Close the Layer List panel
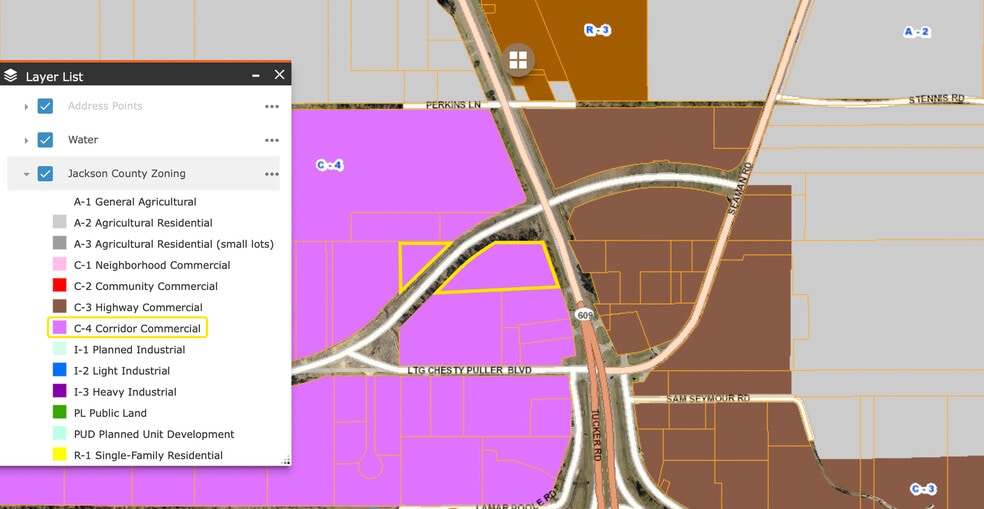Screen dimensions: 984x509 (x=279, y=75)
